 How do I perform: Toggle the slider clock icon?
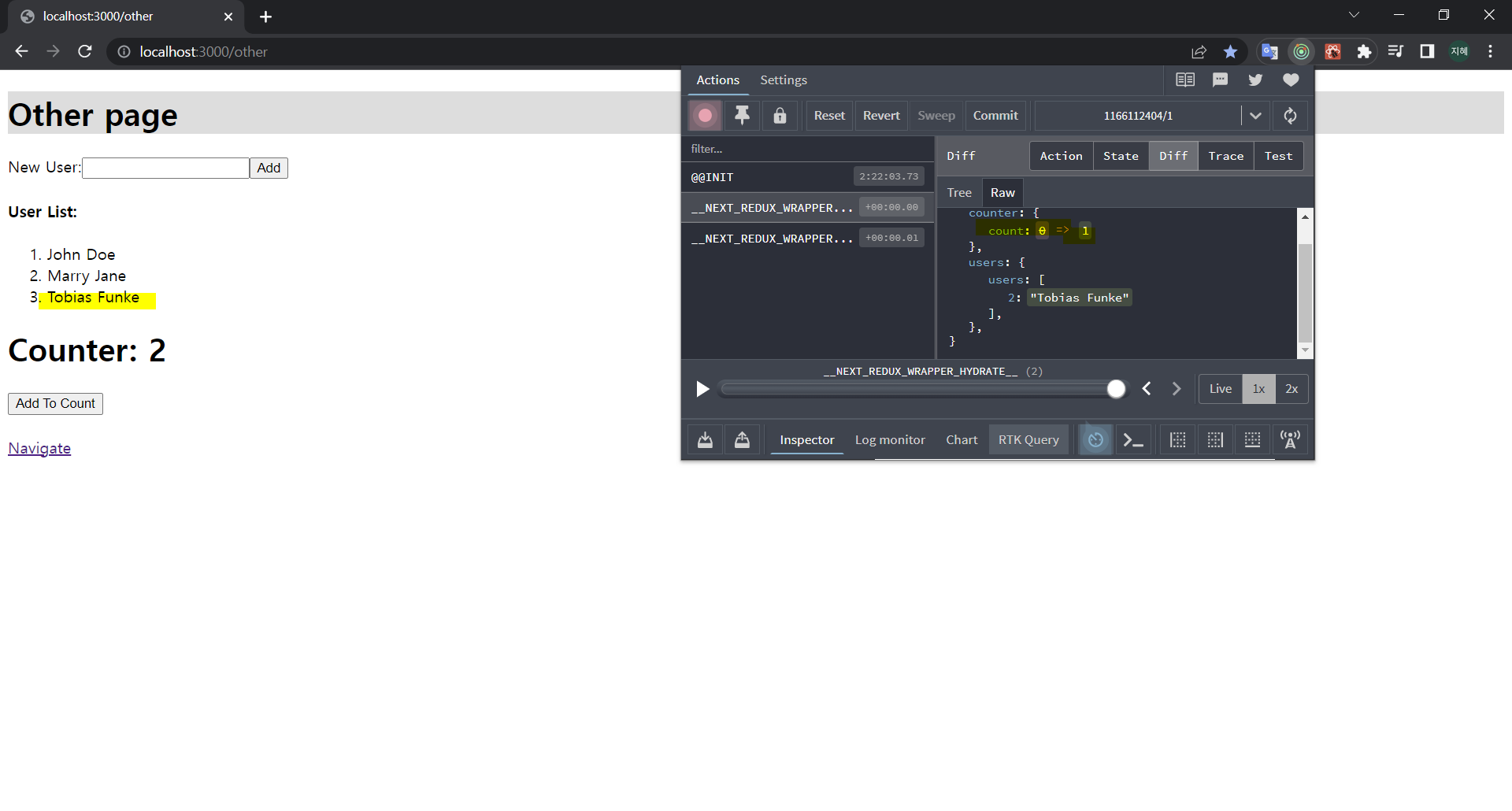tap(1095, 440)
